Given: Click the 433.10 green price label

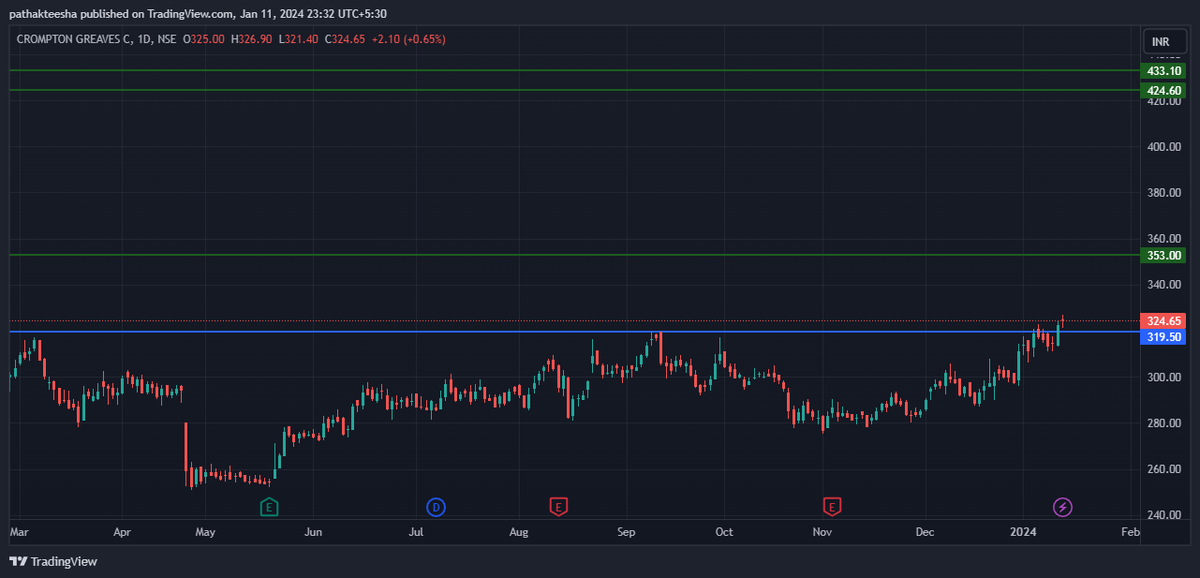Looking at the screenshot, I should coord(1164,71).
